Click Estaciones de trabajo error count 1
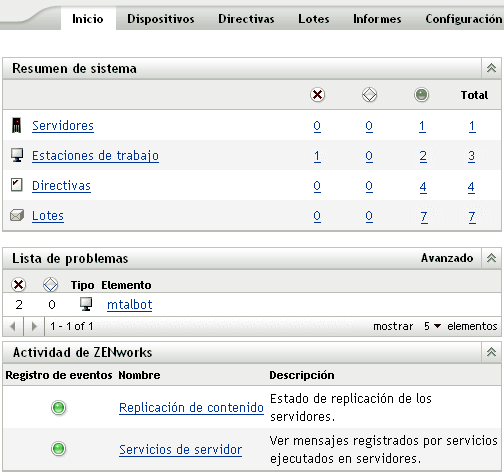 (x=317, y=156)
